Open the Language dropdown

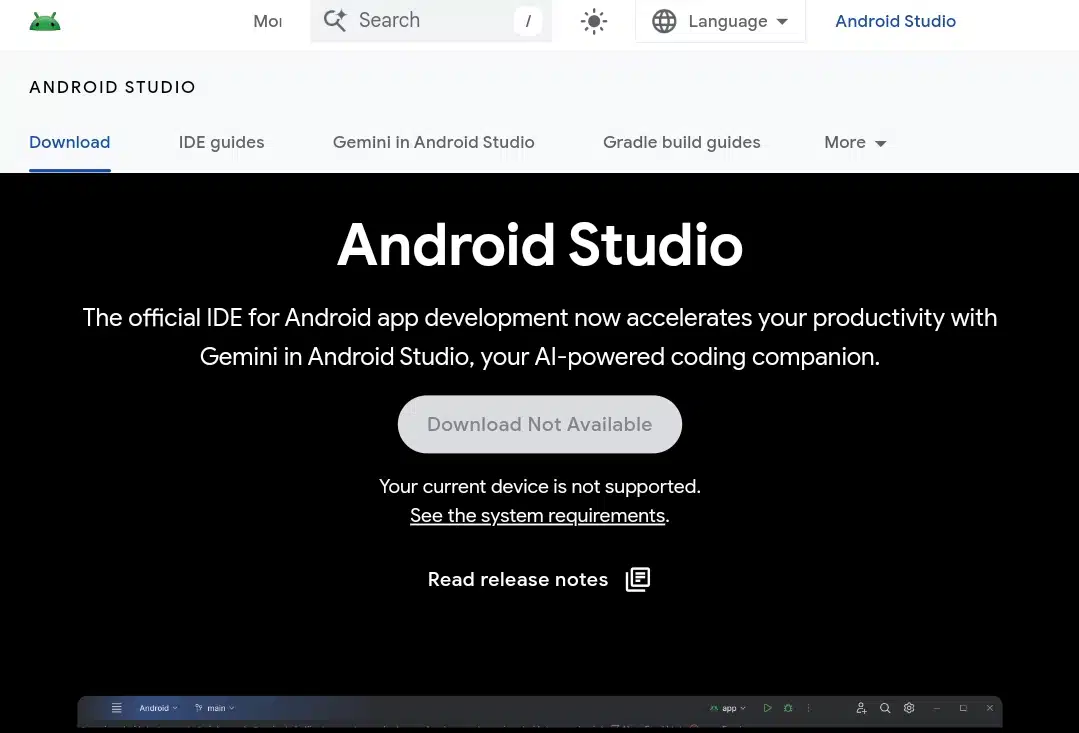pyautogui.click(x=720, y=21)
